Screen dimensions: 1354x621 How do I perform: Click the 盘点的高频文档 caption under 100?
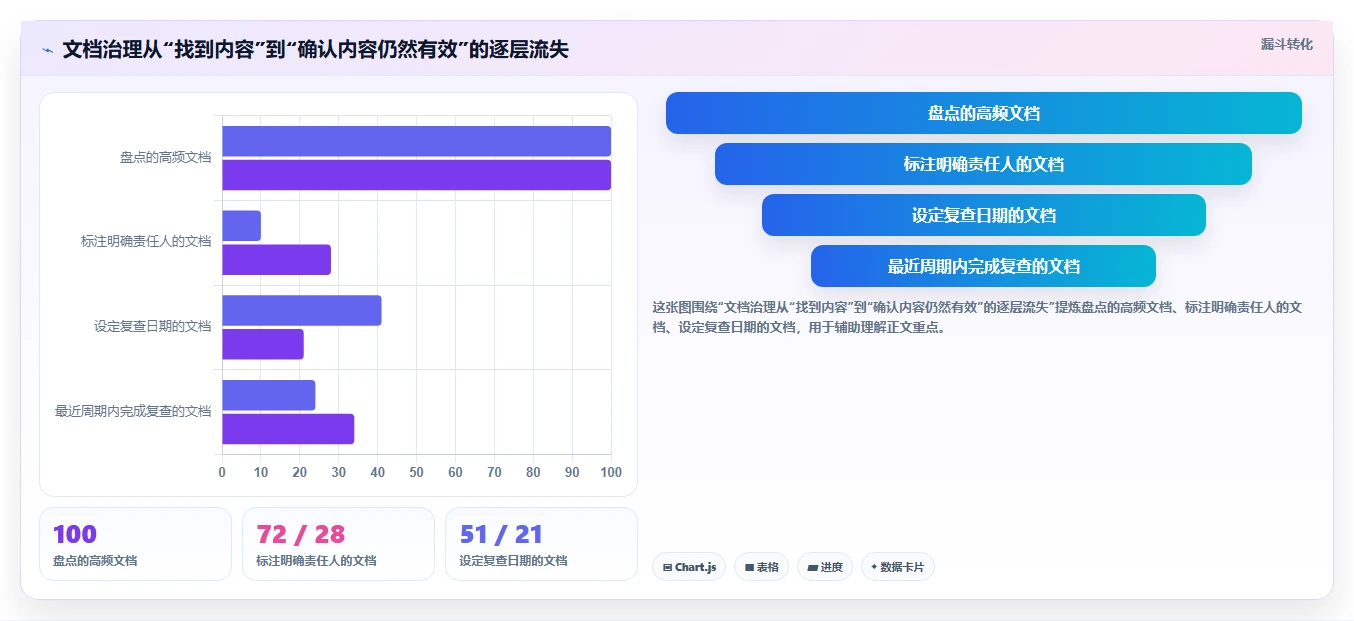click(x=95, y=561)
